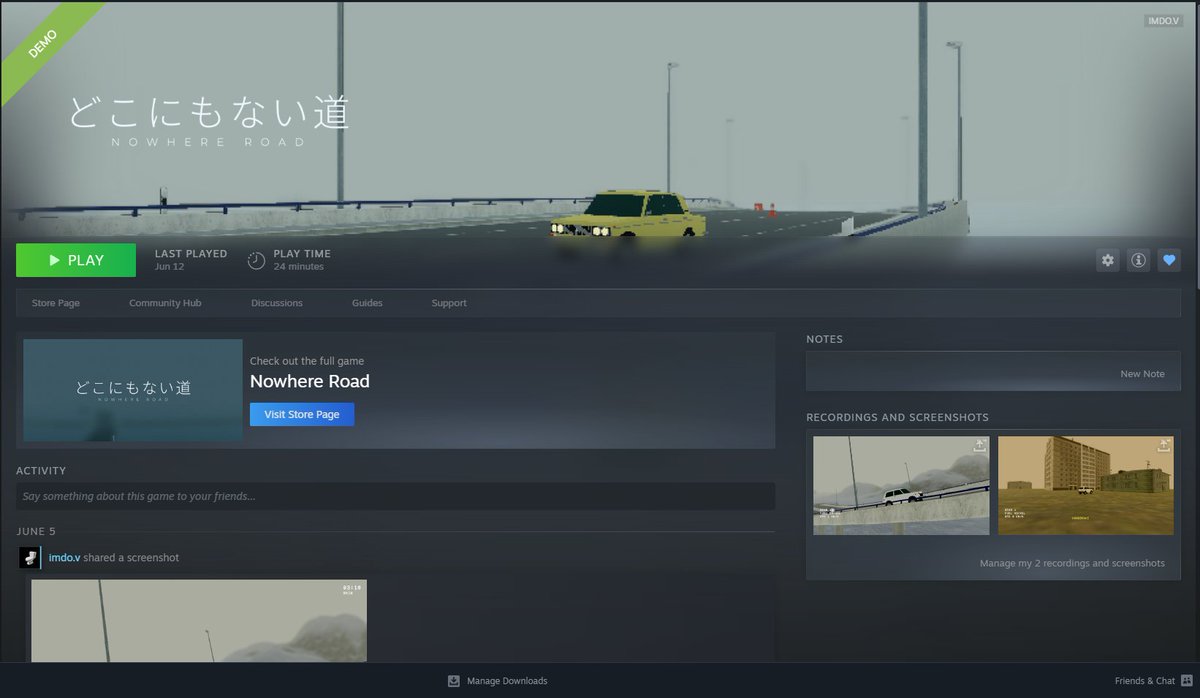Viewport: 1200px width, 698px height.
Task: Open Friends & Chat
Action: point(1147,681)
